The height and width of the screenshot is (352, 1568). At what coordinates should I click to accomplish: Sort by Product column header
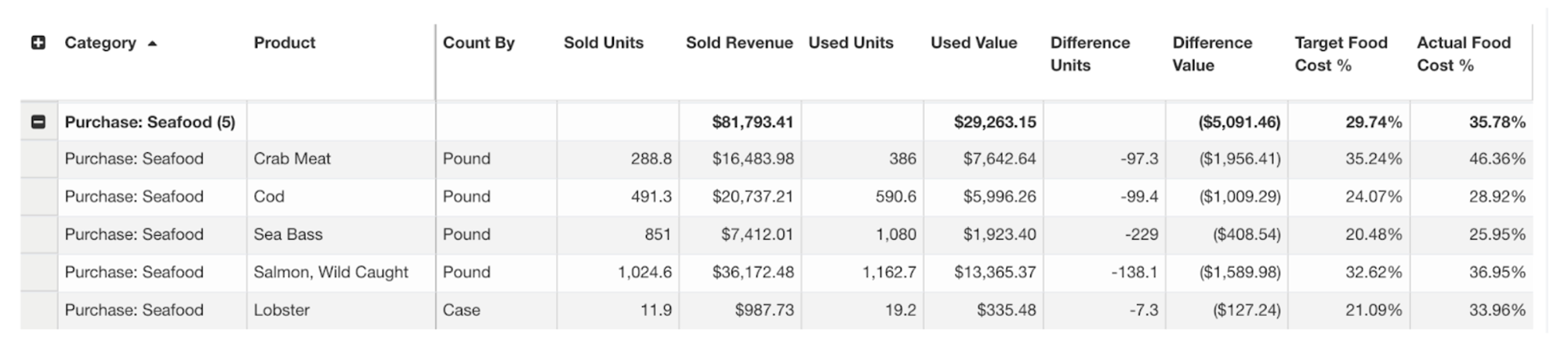[284, 43]
